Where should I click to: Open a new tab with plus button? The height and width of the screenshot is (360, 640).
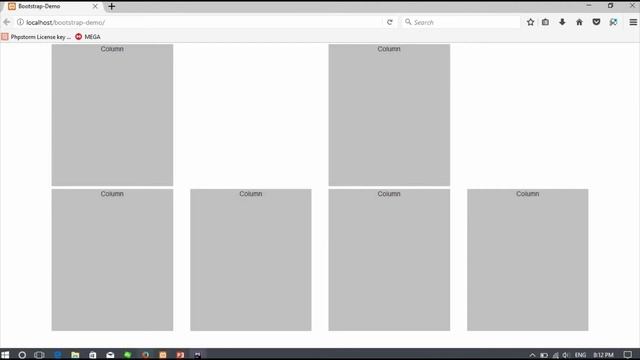pyautogui.click(x=111, y=6)
